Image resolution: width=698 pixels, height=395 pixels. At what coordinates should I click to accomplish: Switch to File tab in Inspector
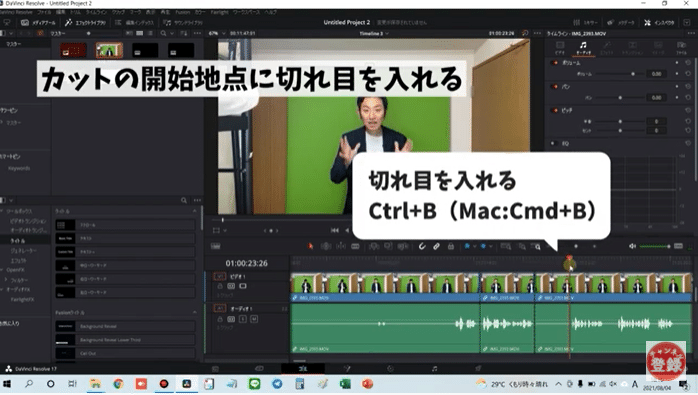coord(681,48)
